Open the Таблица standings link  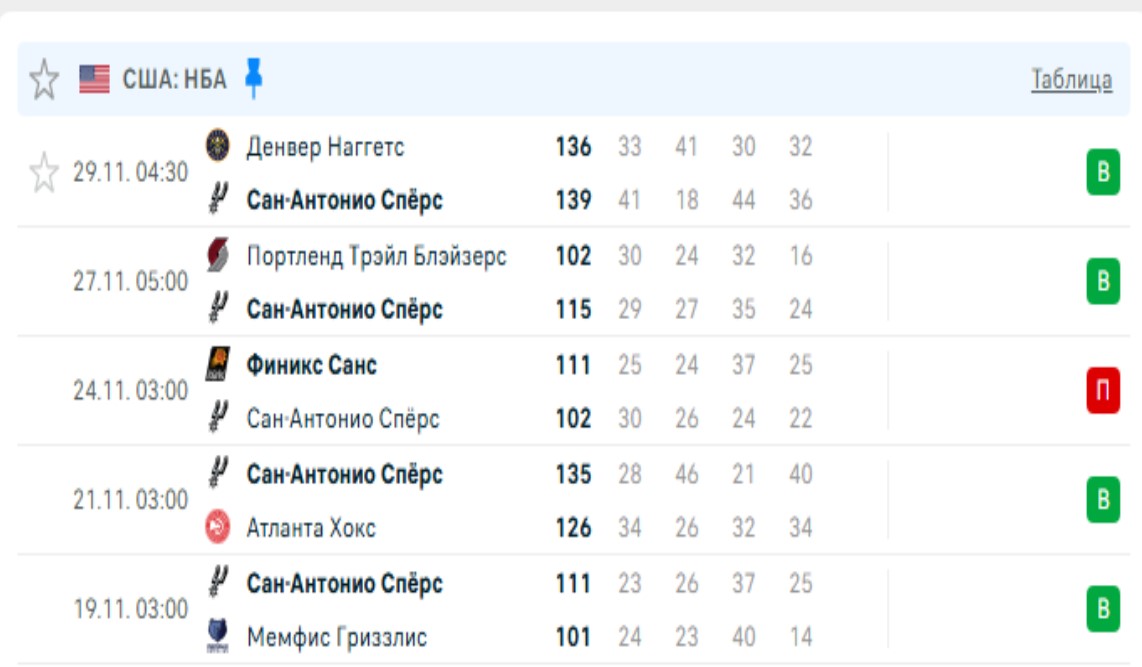pos(1071,80)
